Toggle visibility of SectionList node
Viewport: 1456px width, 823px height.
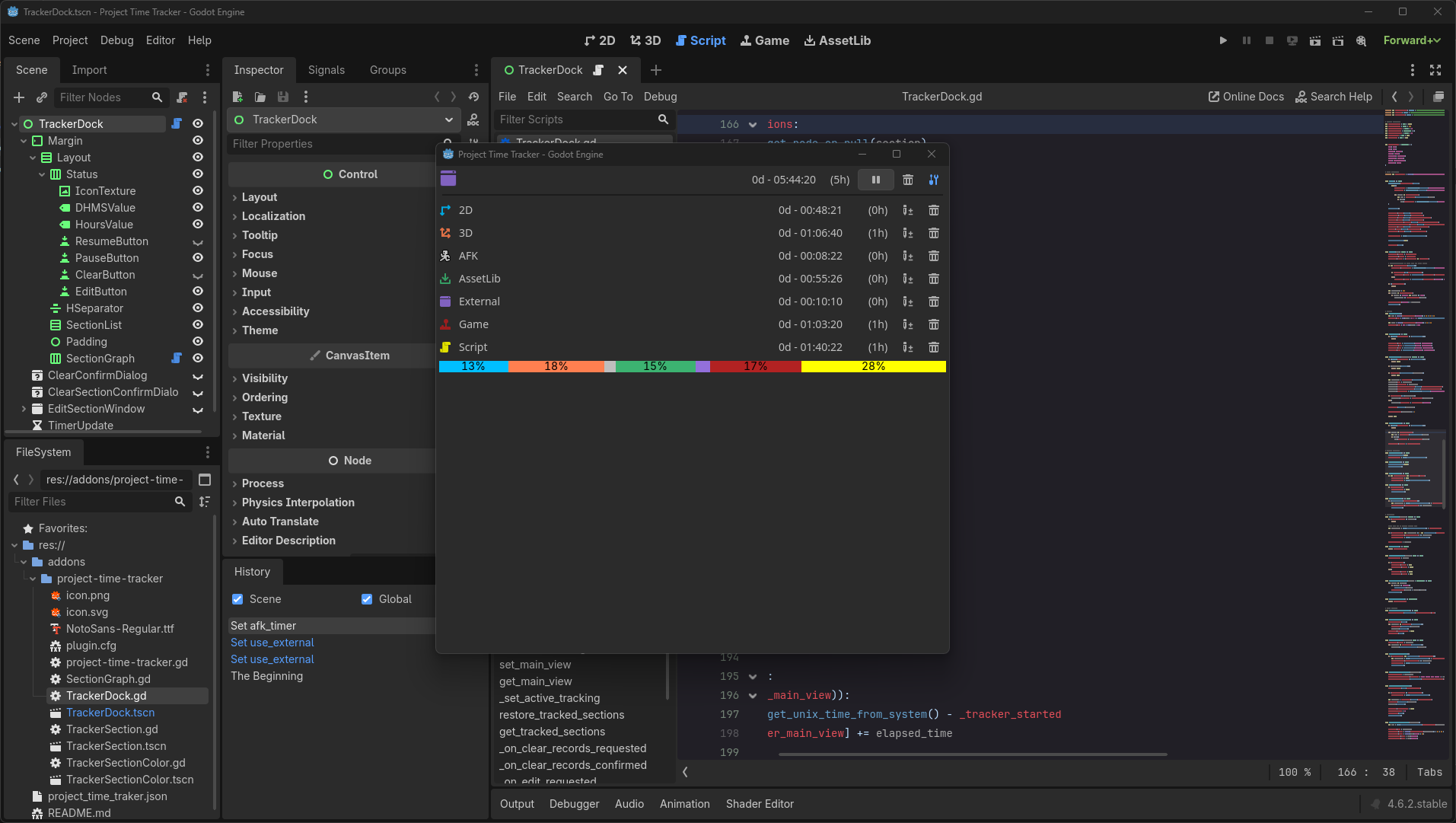click(198, 324)
